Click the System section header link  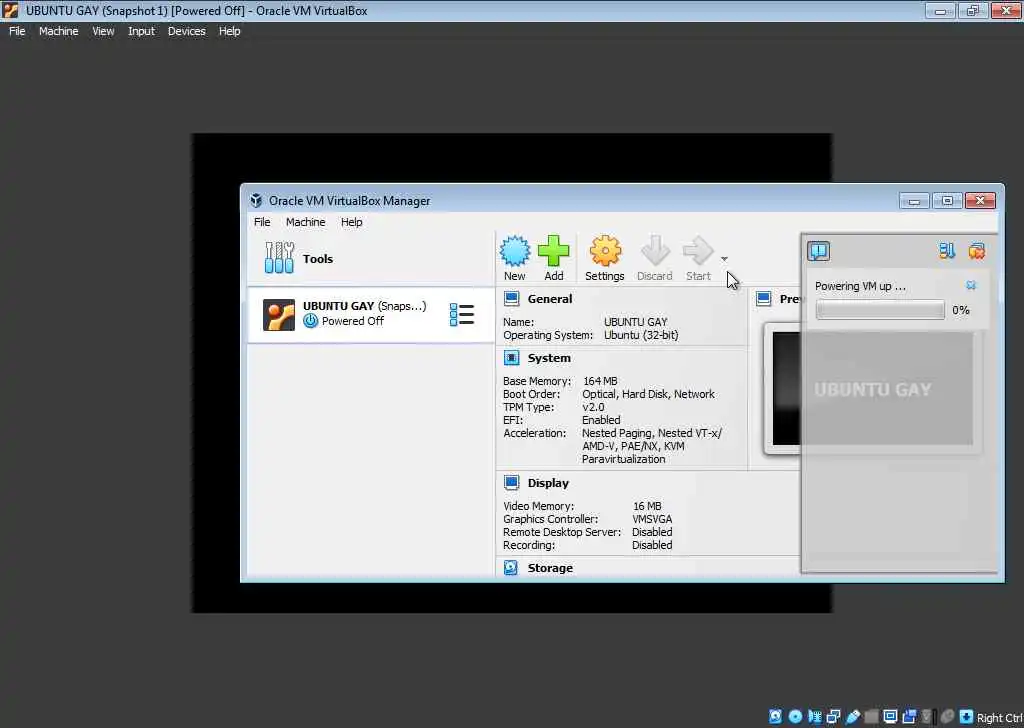pos(549,358)
